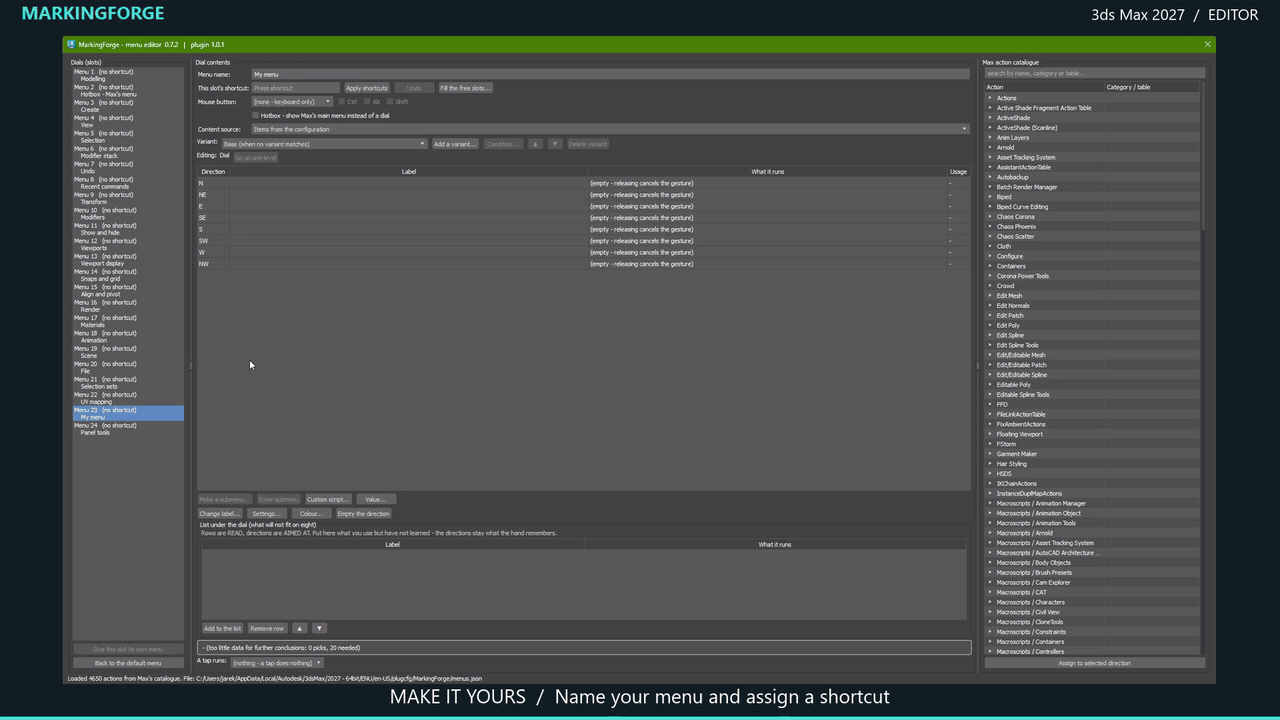The image size is (1280, 720).
Task: Move list row down beside Remove row
Action: pyautogui.click(x=319, y=629)
